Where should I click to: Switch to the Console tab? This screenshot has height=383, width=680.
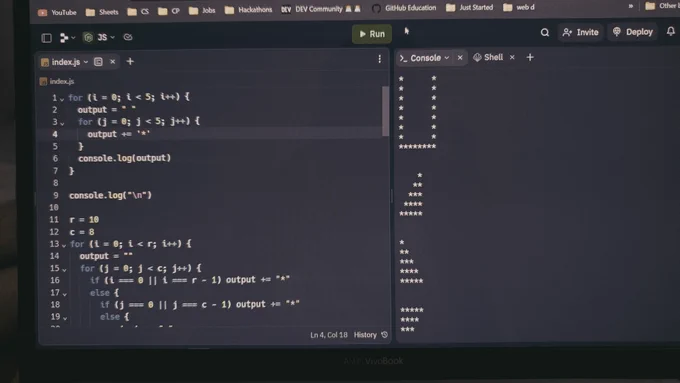425,58
